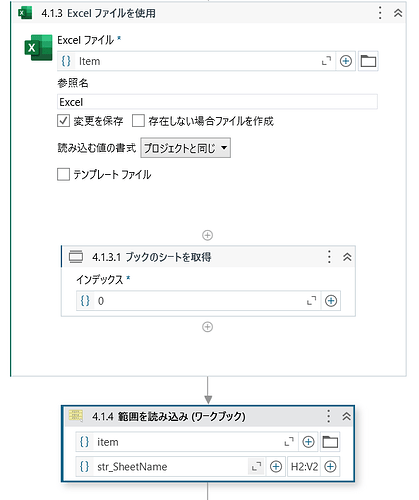The height and width of the screenshot is (500, 419).
Task: Click the str_SheetName input field
Action: tap(163, 466)
